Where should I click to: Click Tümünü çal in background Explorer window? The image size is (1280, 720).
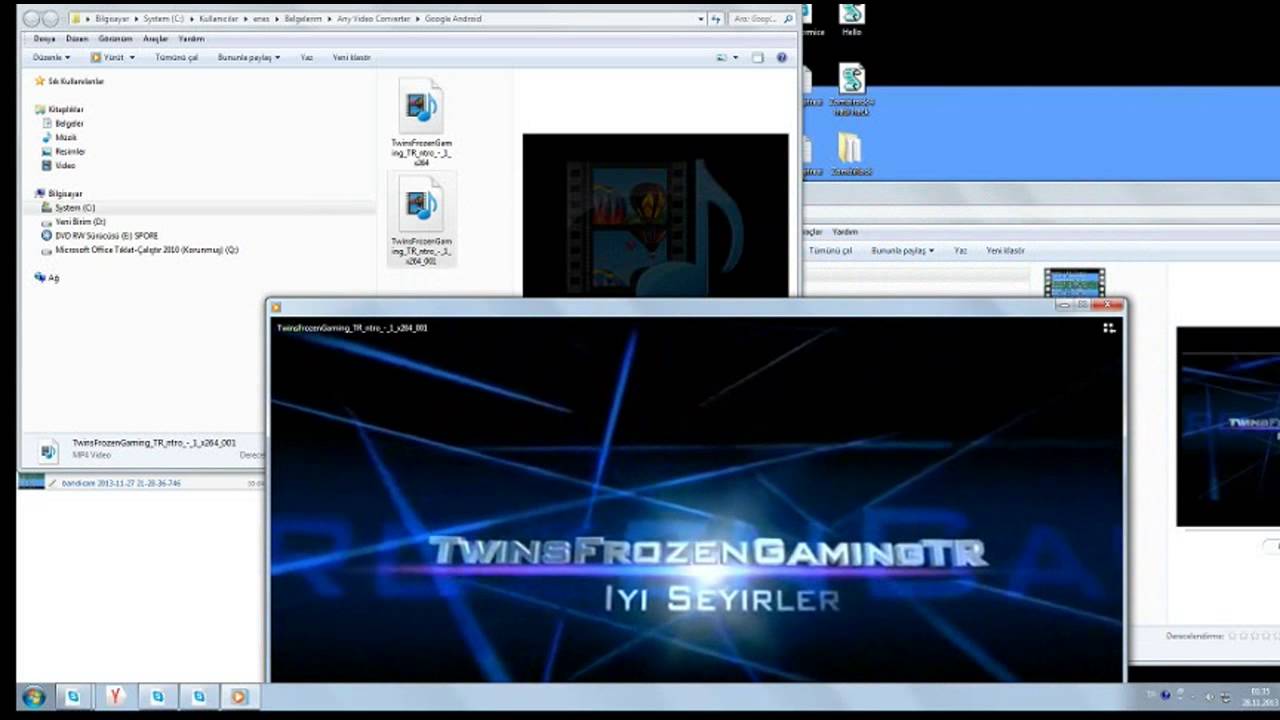pyautogui.click(x=830, y=250)
